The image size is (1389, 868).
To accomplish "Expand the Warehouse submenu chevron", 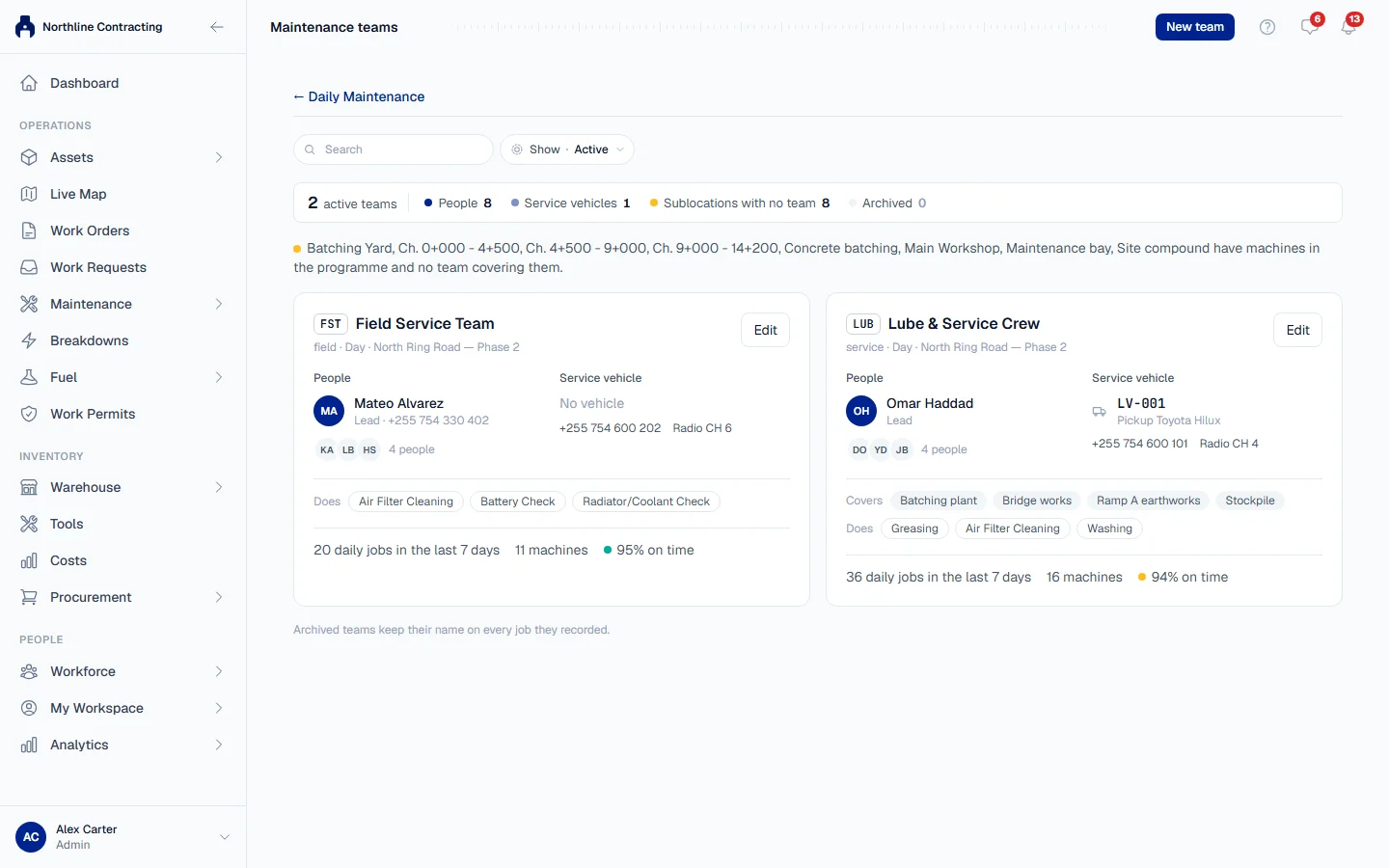I will (x=219, y=487).
